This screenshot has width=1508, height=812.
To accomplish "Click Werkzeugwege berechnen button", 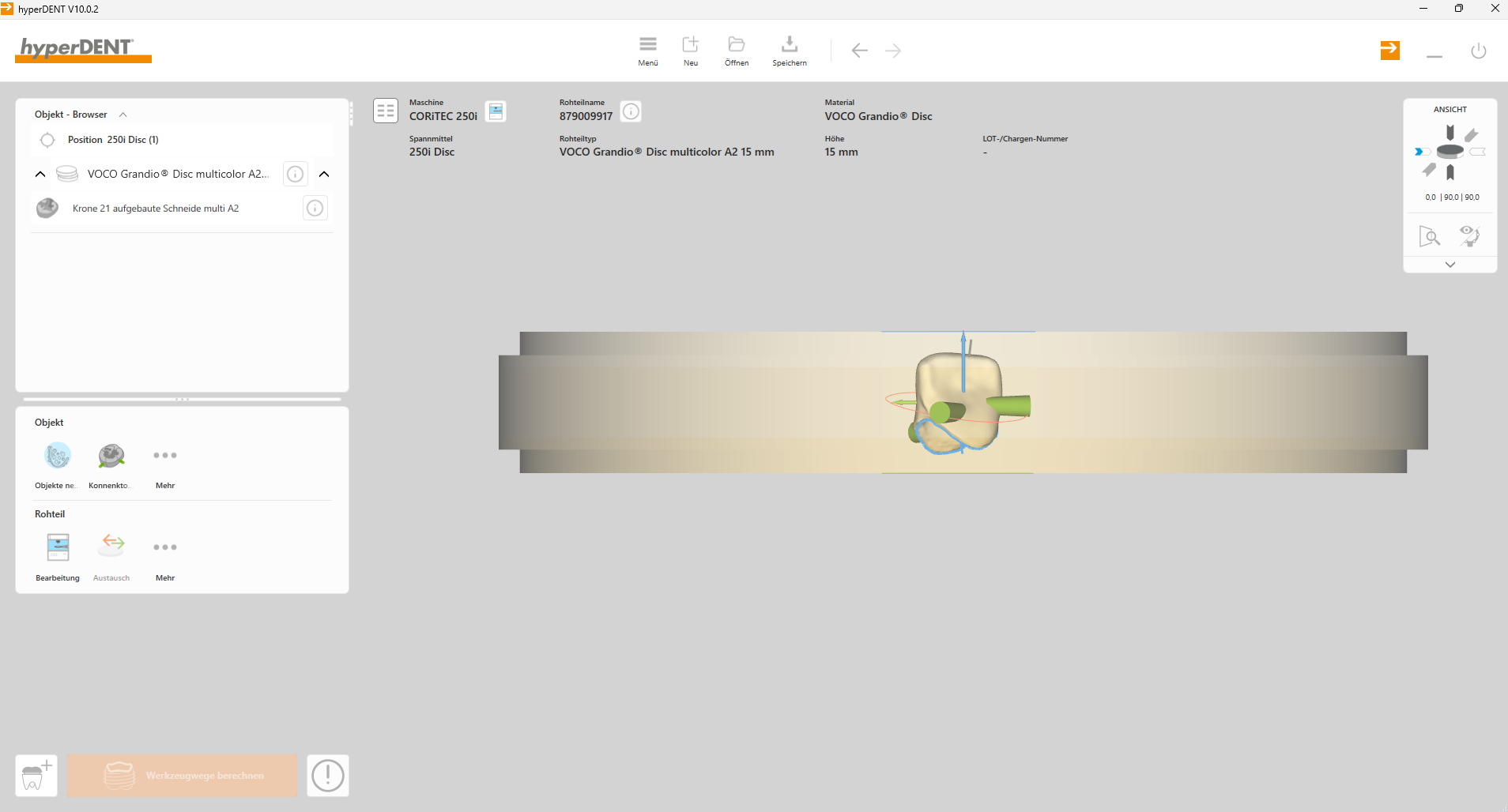I will tap(182, 776).
